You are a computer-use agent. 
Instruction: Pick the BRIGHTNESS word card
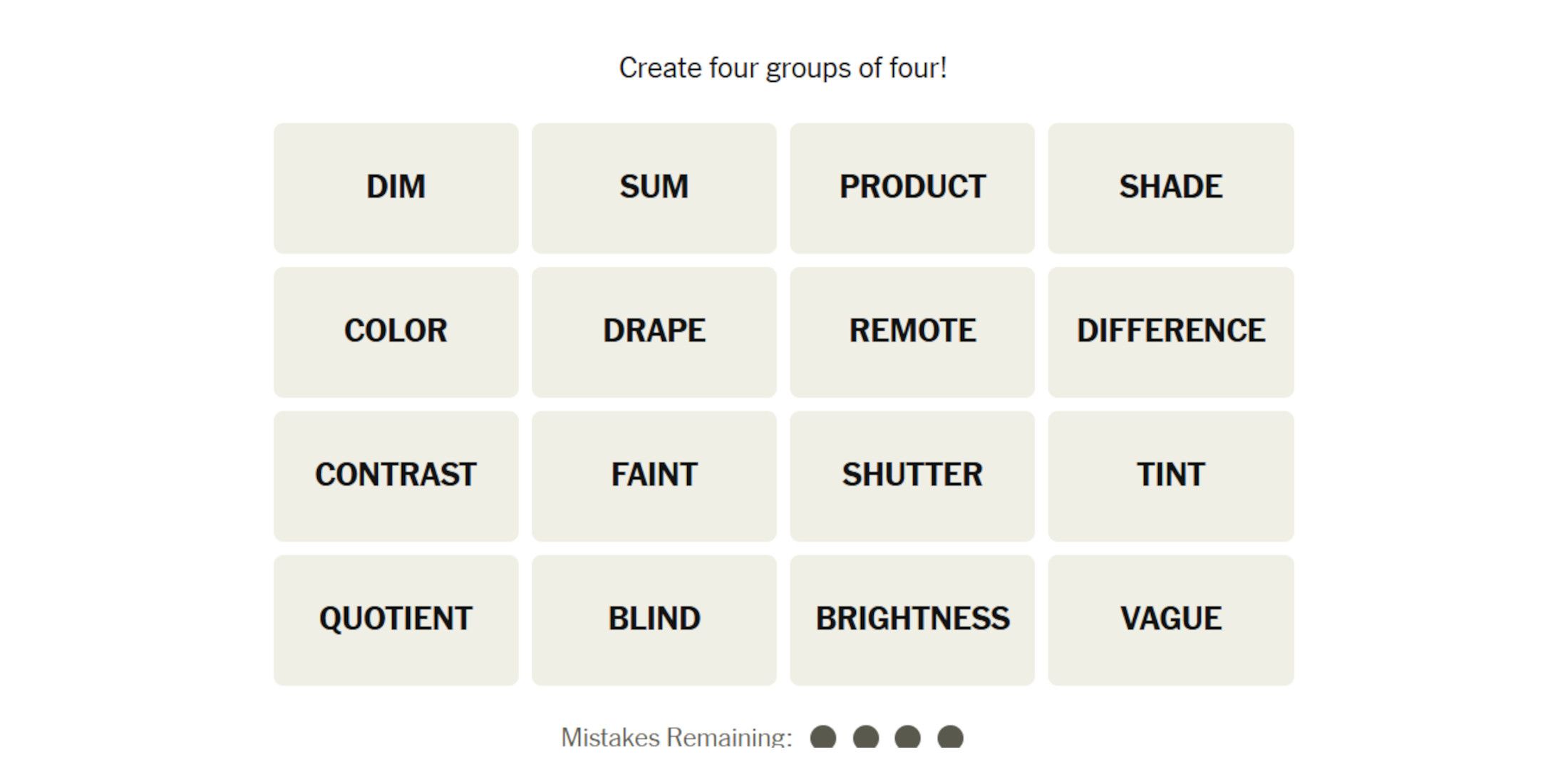click(x=912, y=620)
